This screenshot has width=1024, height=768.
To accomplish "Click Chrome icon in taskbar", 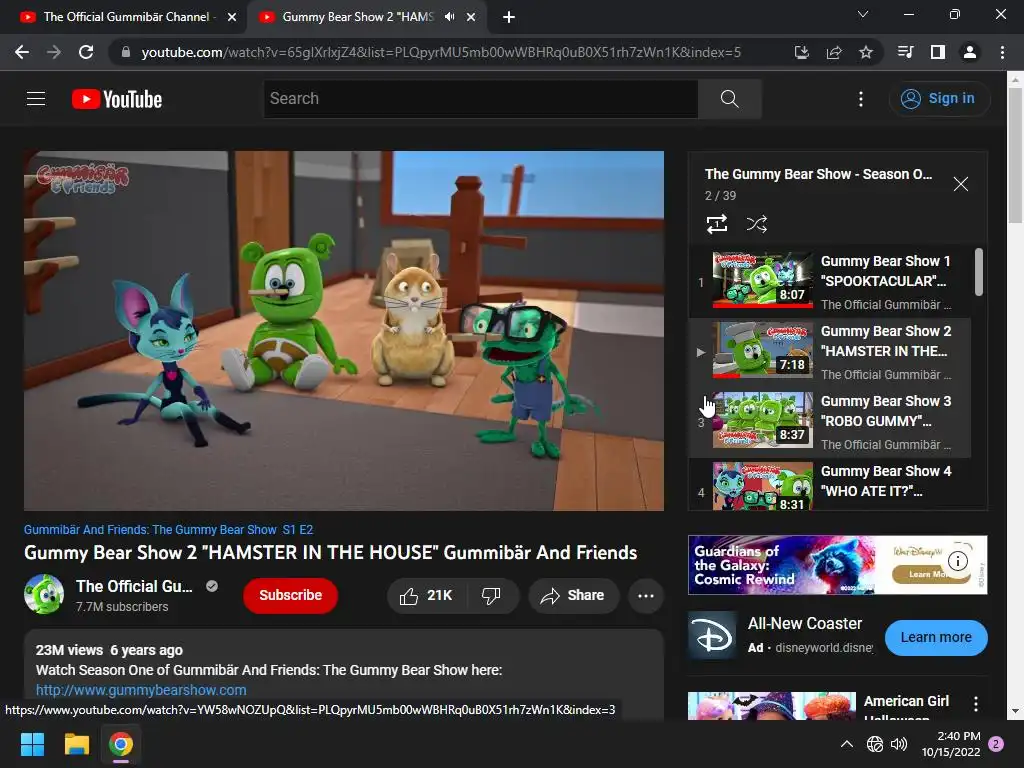I will (121, 744).
